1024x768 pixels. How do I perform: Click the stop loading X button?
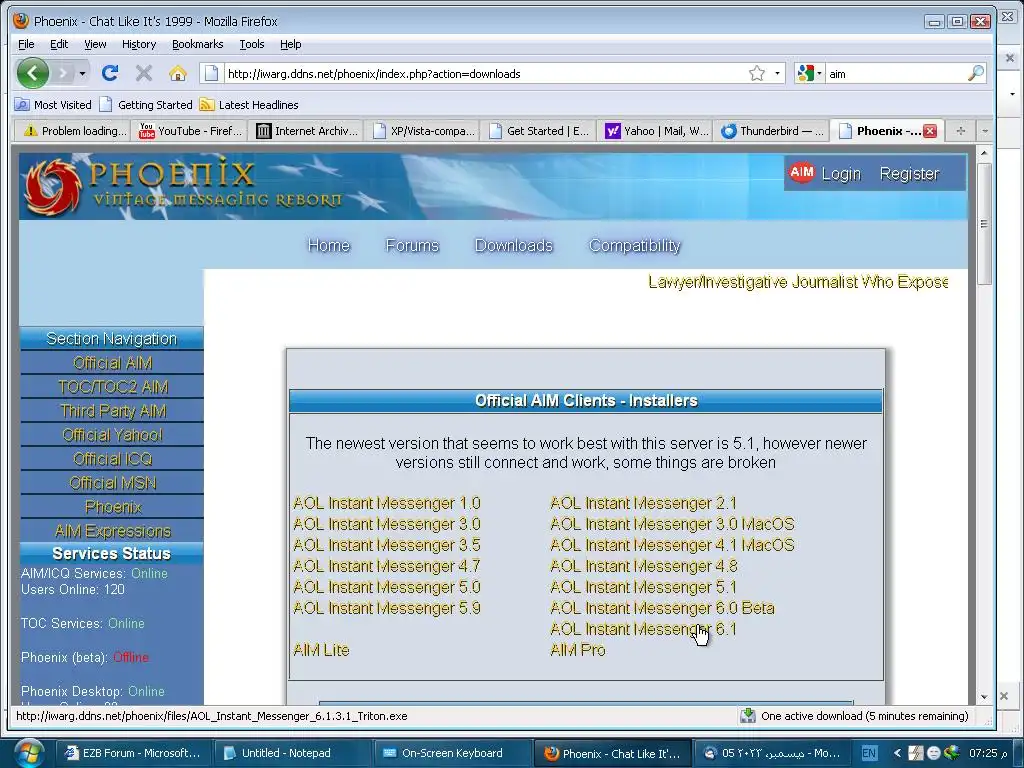click(x=144, y=73)
